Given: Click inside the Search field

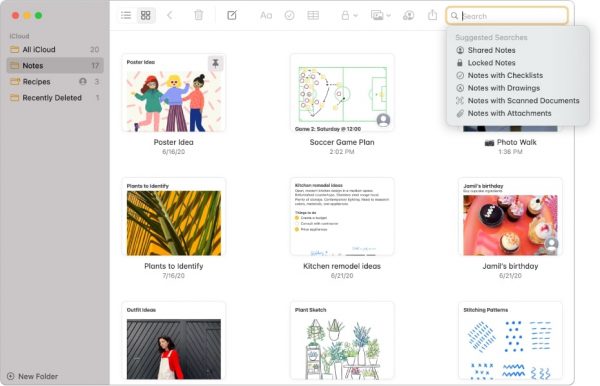Looking at the screenshot, I should tap(507, 16).
